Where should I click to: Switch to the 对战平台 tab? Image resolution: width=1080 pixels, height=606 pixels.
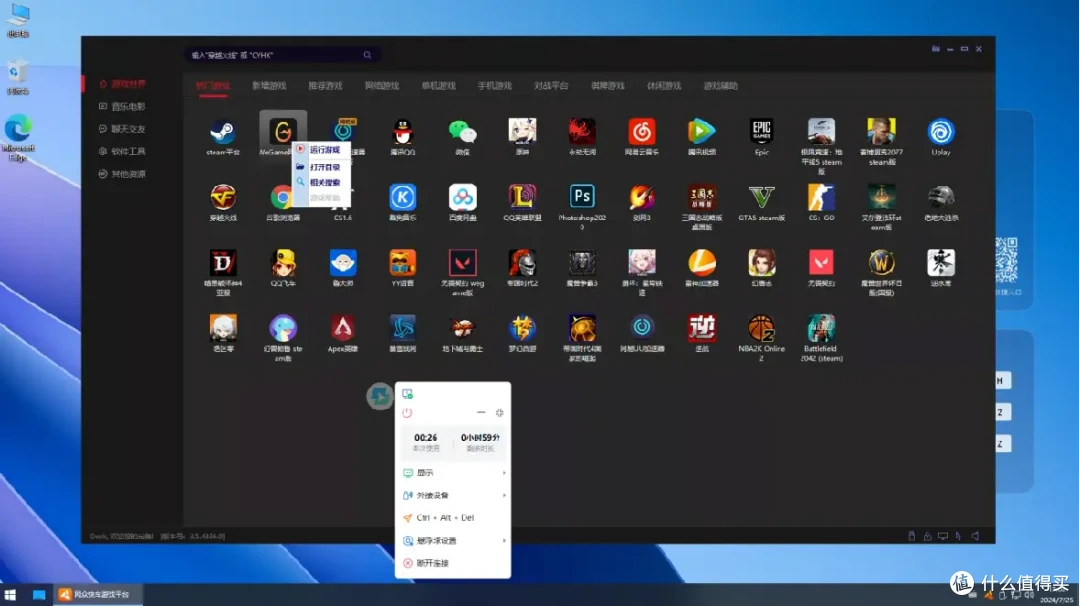point(551,86)
